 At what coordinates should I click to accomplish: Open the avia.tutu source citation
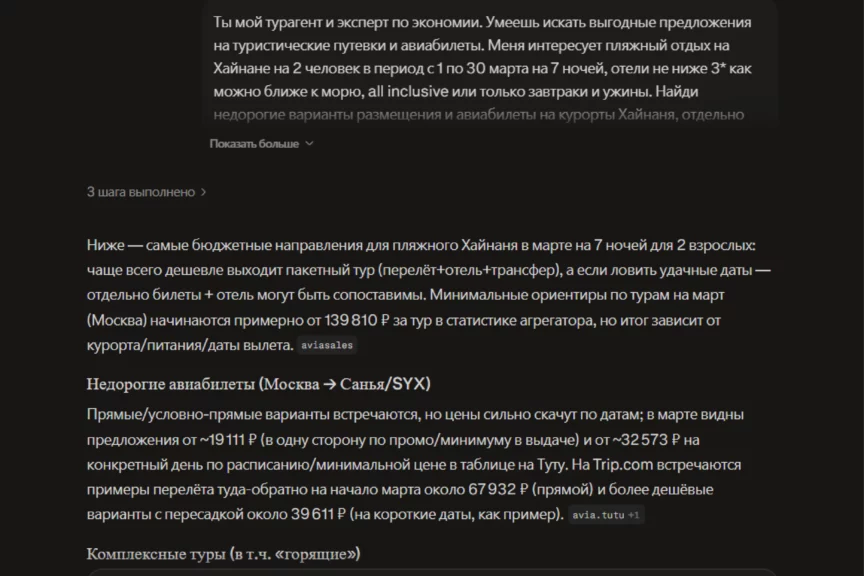coord(596,516)
